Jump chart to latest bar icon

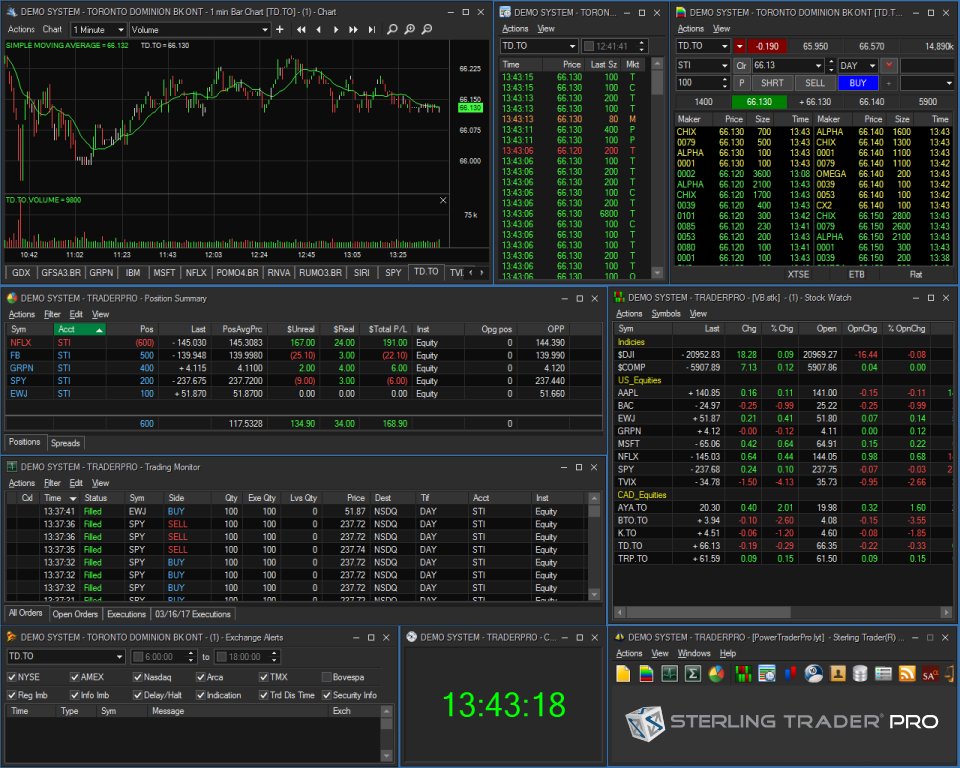pyautogui.click(x=372, y=29)
